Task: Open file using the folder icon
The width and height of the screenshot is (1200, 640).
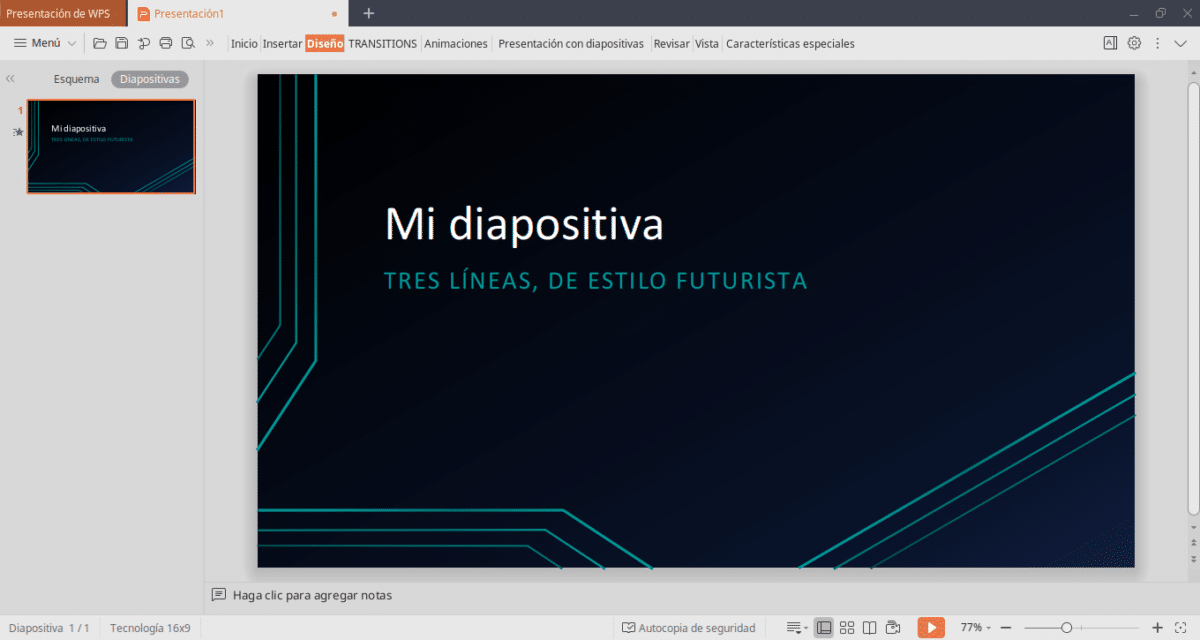Action: click(99, 43)
